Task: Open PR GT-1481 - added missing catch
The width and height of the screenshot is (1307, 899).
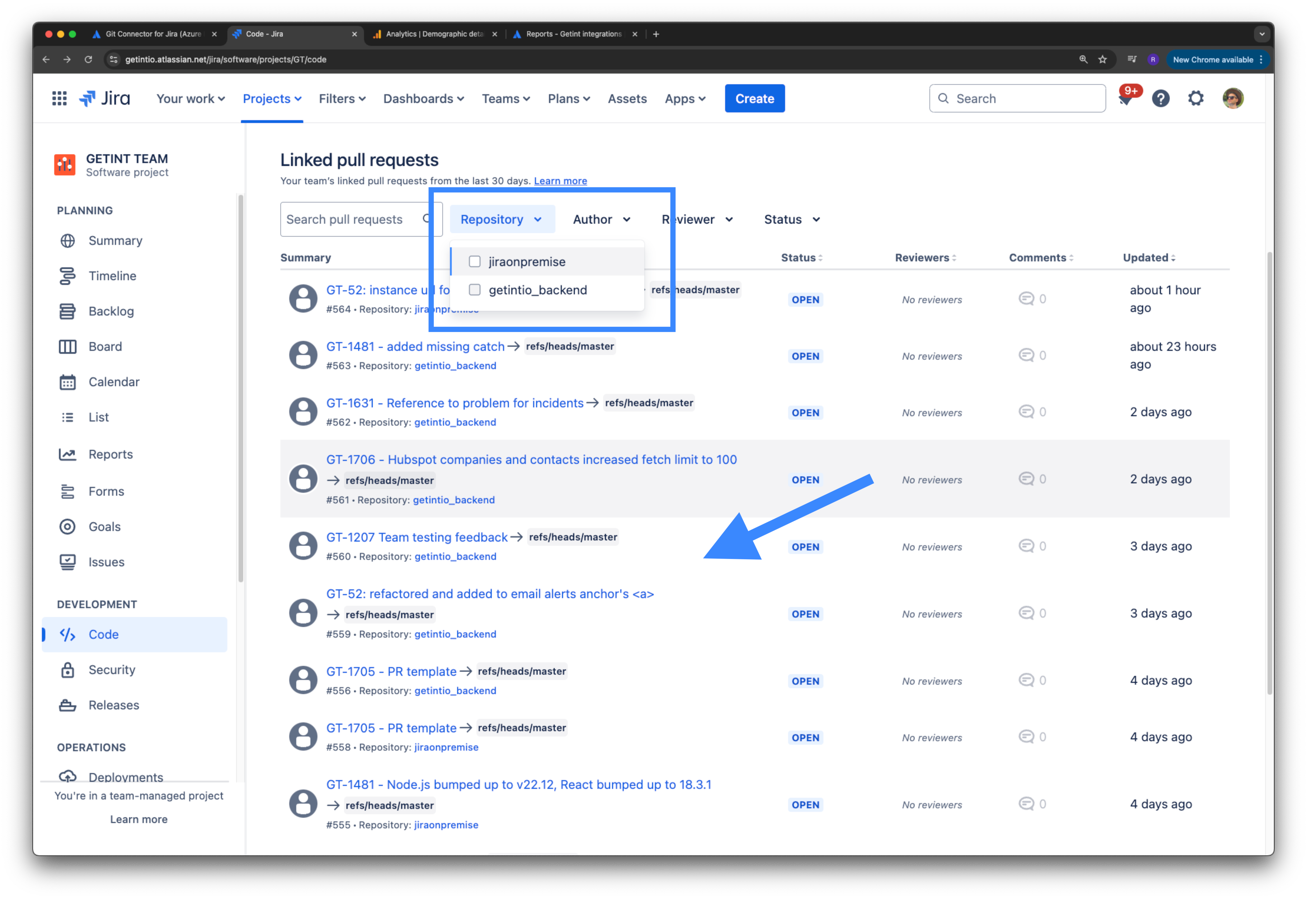Action: point(415,346)
